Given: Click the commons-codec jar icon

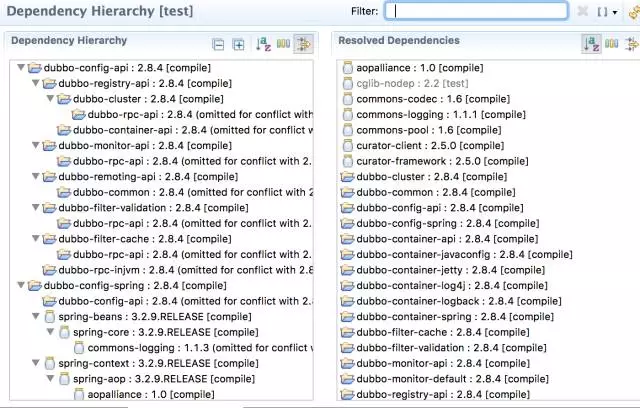Looking at the screenshot, I should point(346,100).
